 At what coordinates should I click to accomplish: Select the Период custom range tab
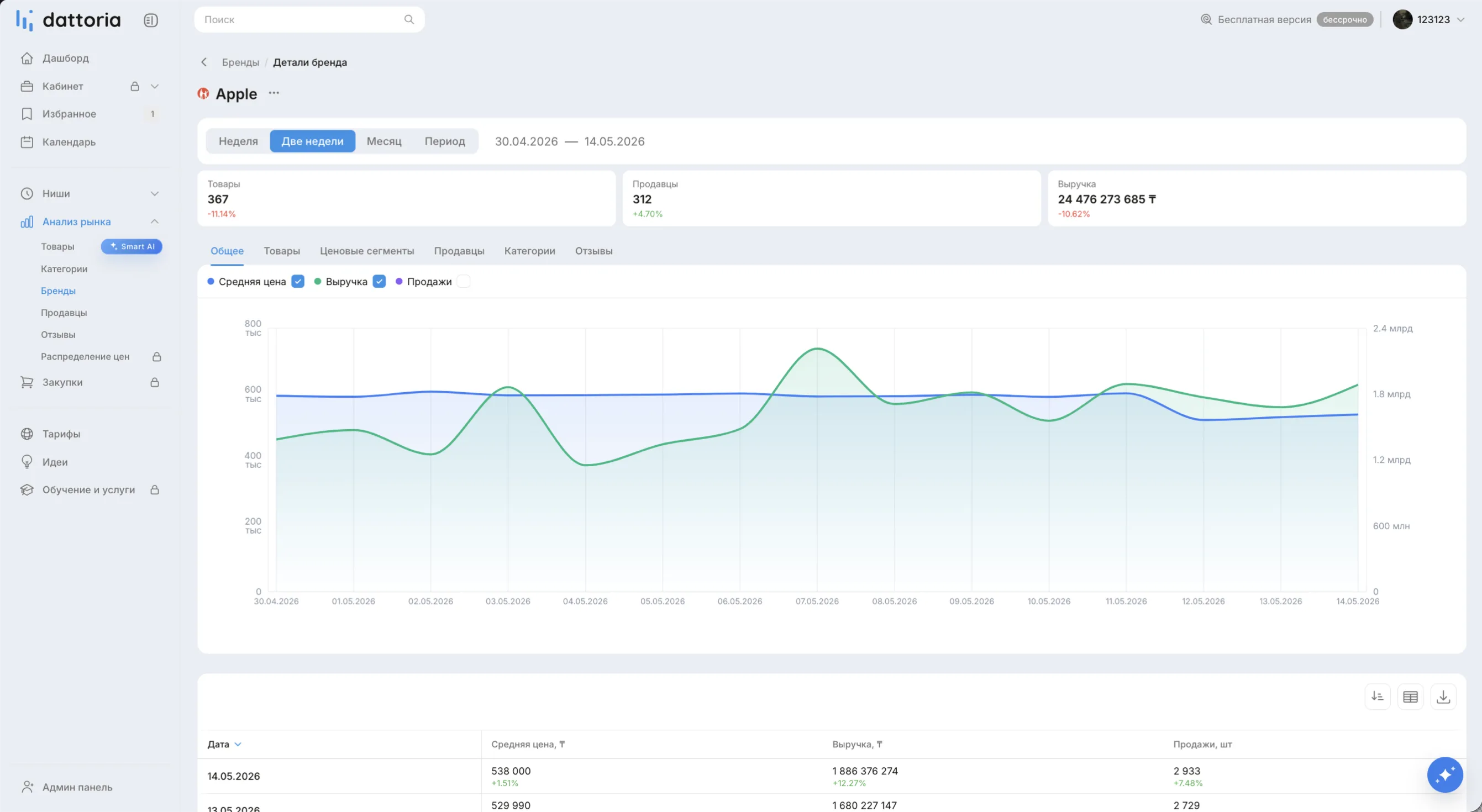click(x=445, y=141)
